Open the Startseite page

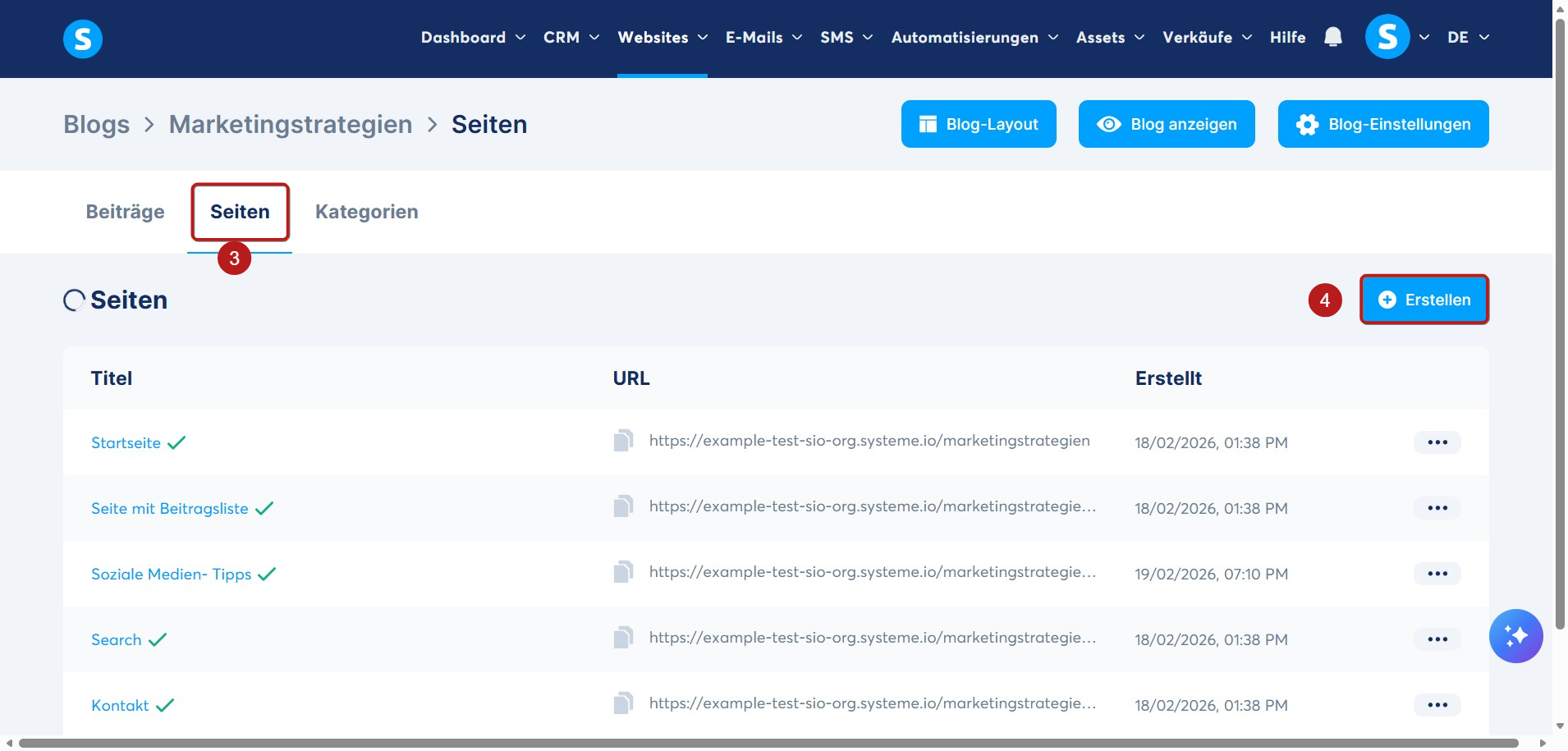pos(126,442)
